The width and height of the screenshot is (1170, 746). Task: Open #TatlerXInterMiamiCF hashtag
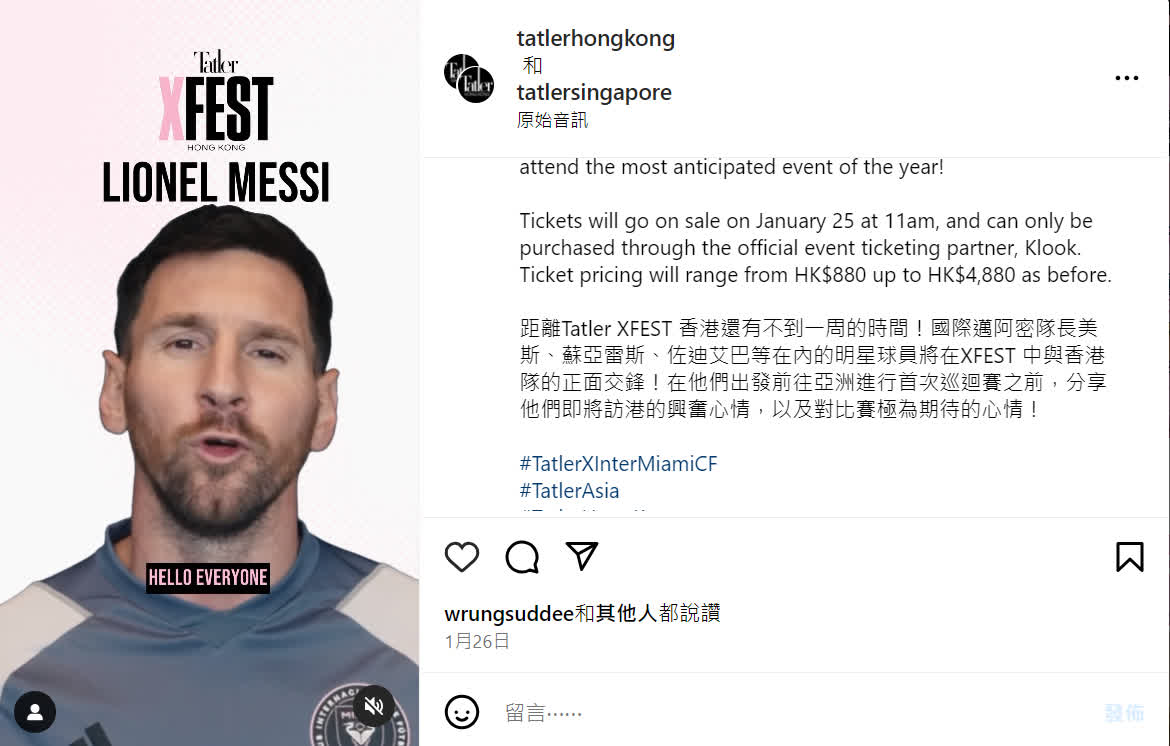619,464
